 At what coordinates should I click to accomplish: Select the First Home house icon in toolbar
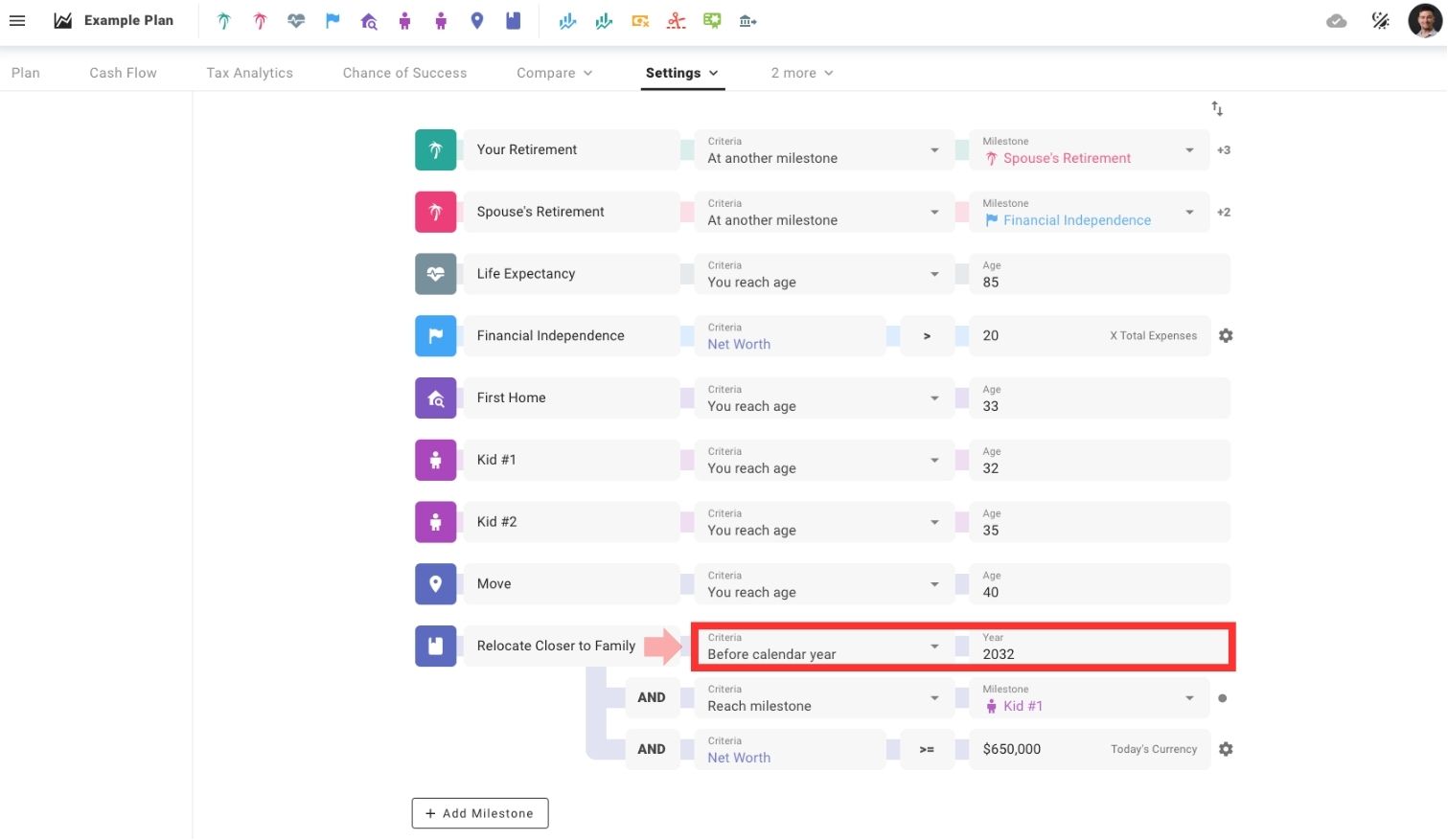click(x=369, y=21)
